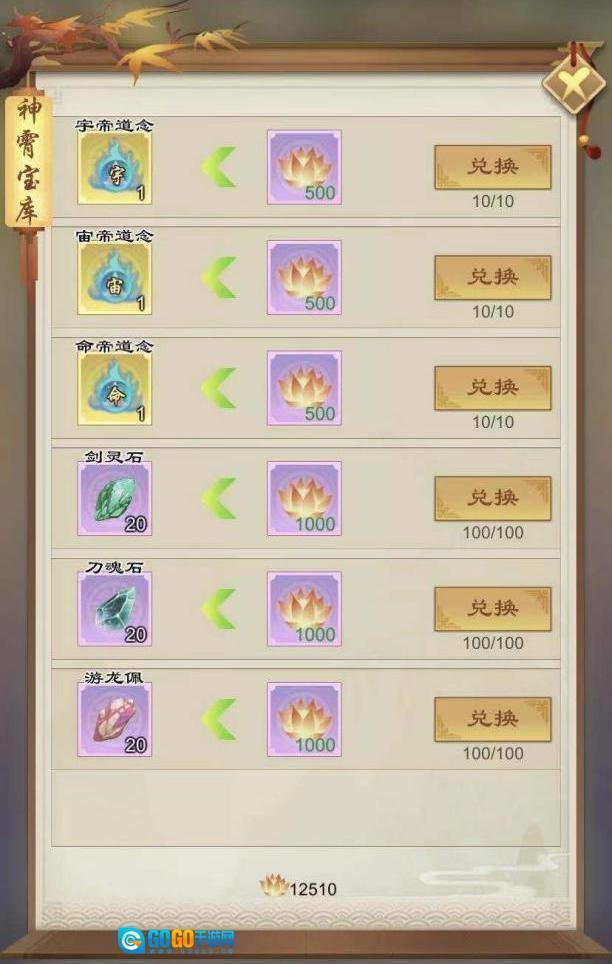
Task: Tap the 1000 lotus cost icon for 剑灵石
Action: tap(304, 499)
